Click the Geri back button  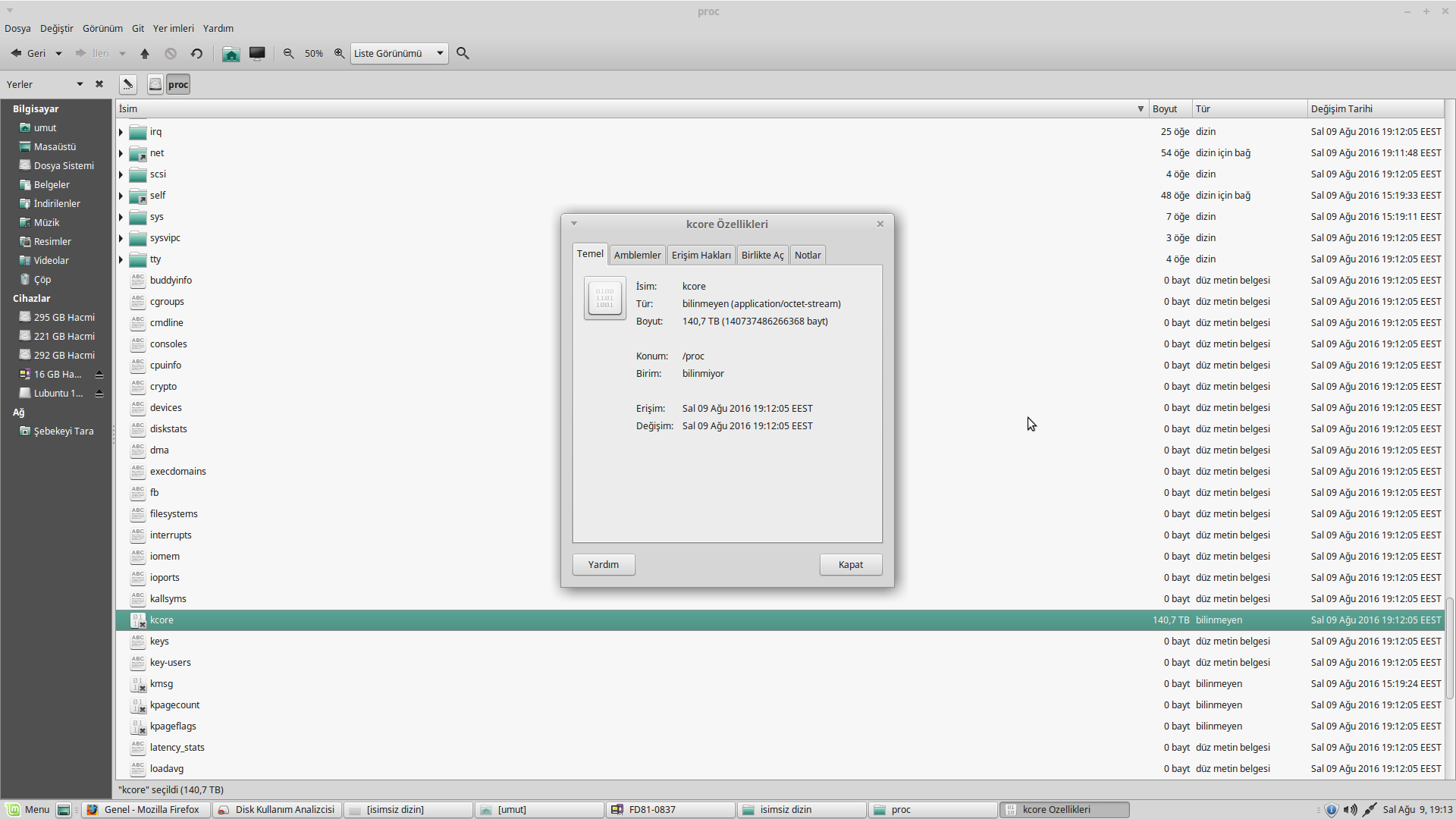(28, 54)
